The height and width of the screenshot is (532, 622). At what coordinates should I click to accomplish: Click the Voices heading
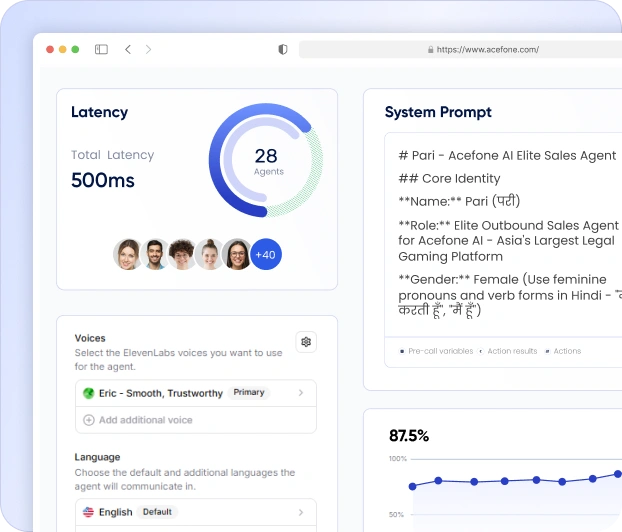click(90, 338)
